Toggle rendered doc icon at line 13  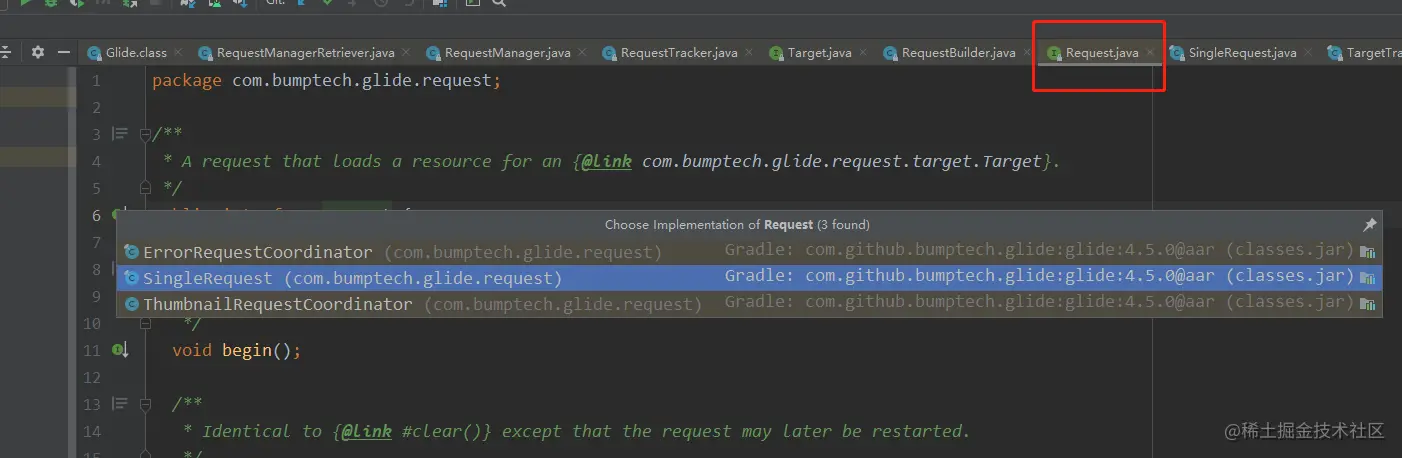pos(121,404)
